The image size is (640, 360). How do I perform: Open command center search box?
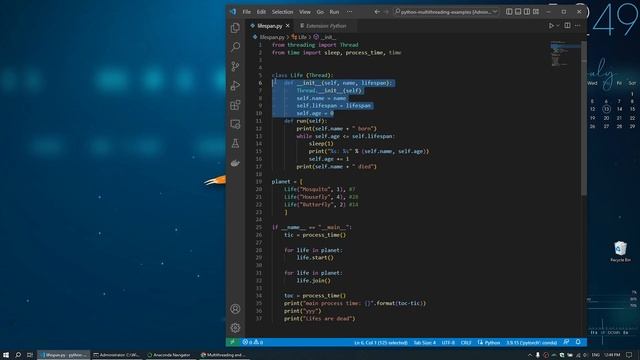(x=446, y=12)
